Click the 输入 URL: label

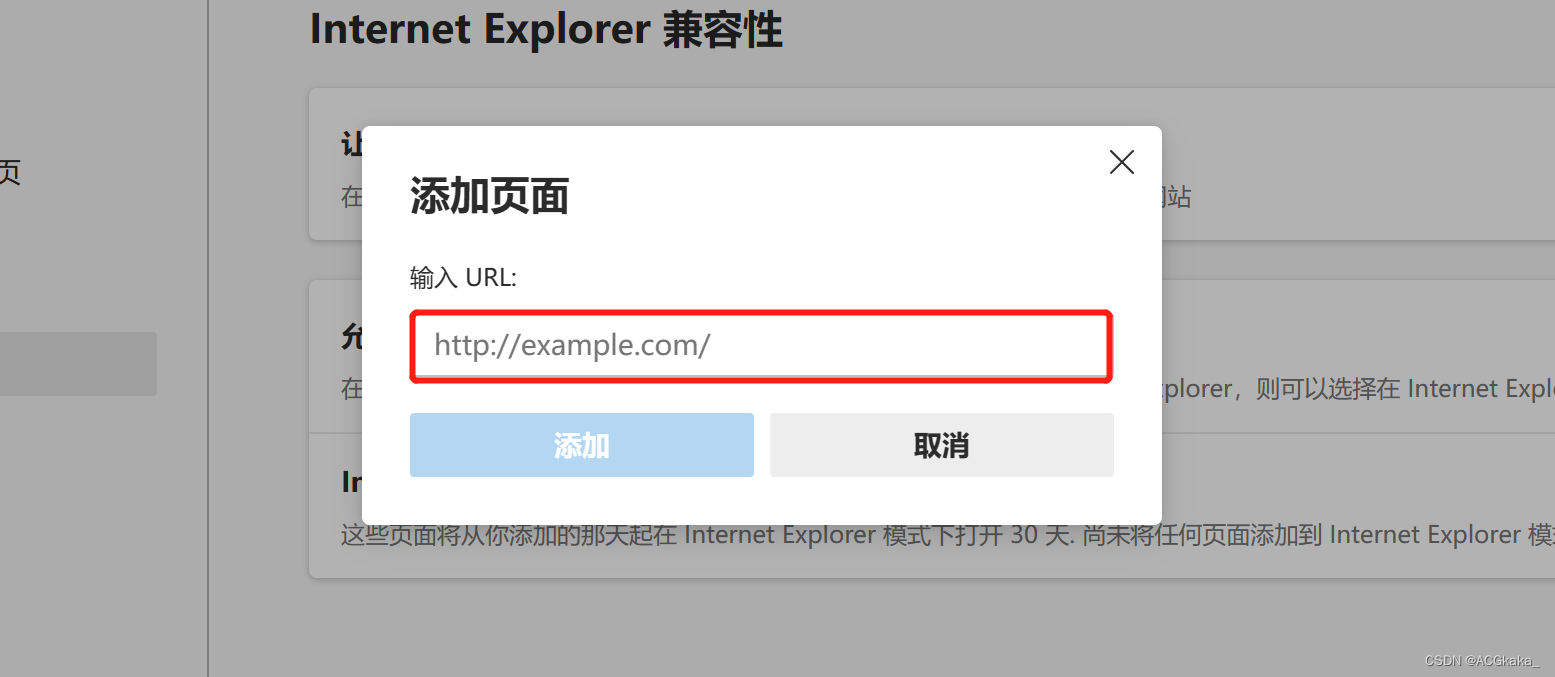tap(463, 278)
